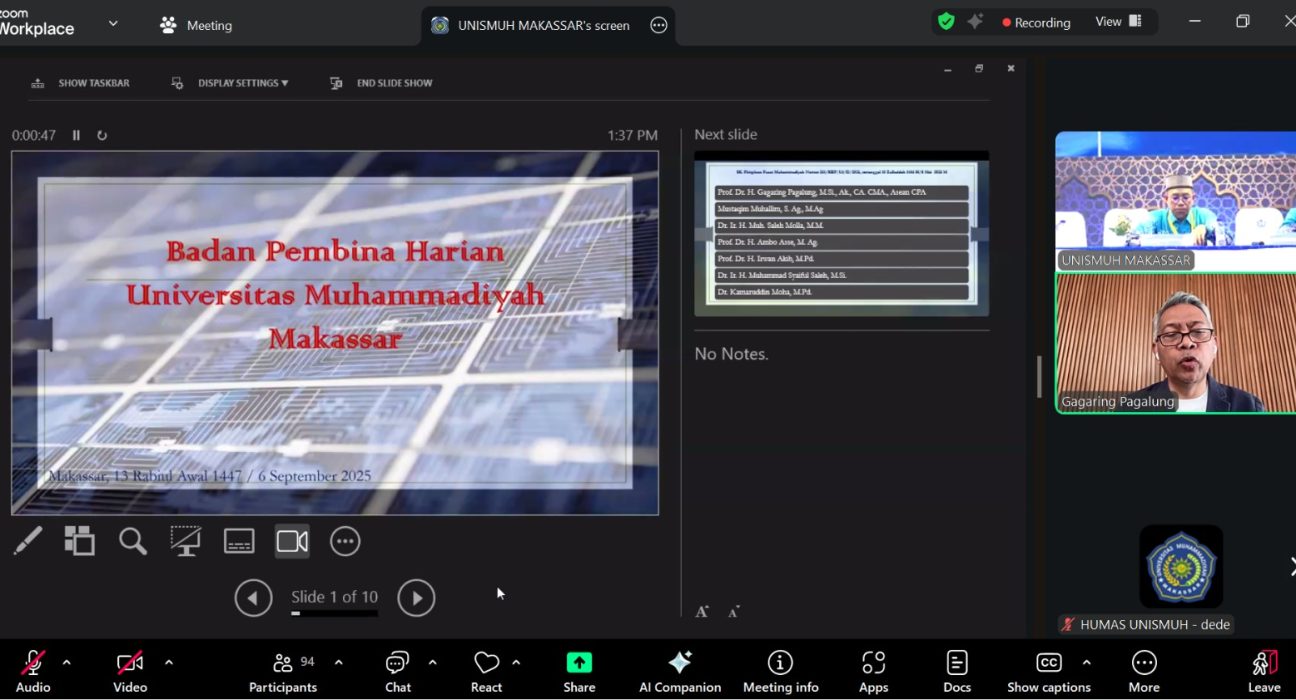Click the 1:37 PM clock text
The width and height of the screenshot is (1296, 700).
[632, 135]
